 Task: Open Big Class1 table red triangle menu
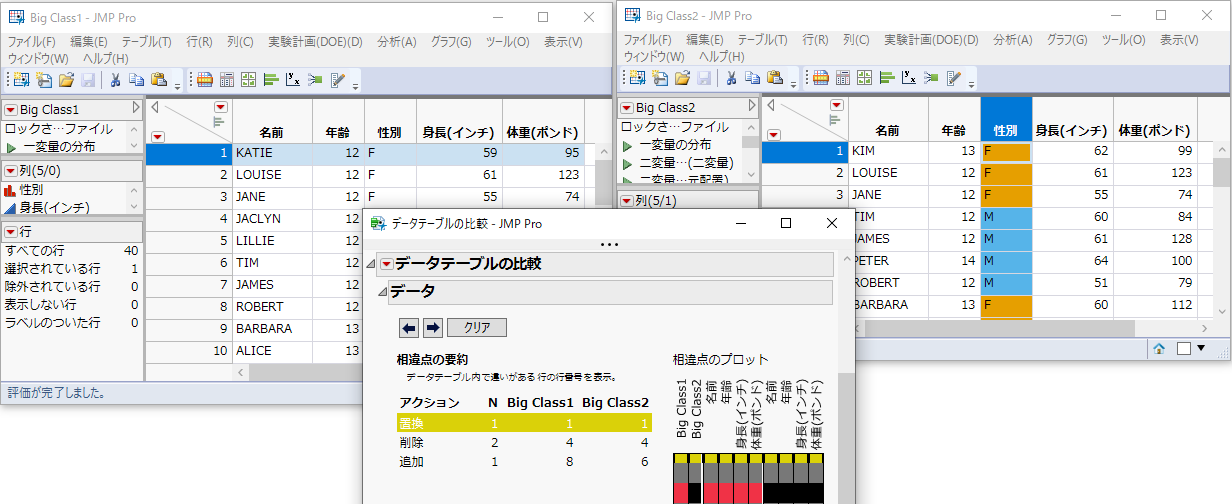[11, 110]
